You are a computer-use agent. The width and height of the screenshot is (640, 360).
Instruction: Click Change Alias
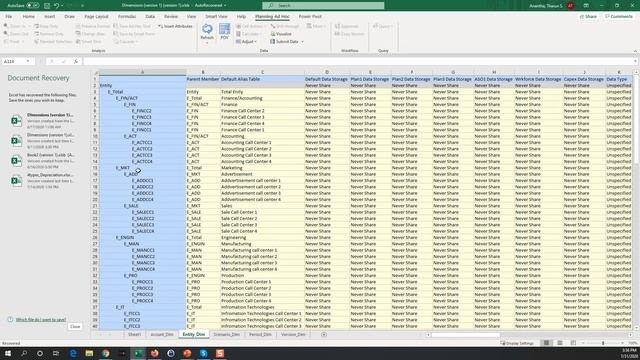pos(91,34)
